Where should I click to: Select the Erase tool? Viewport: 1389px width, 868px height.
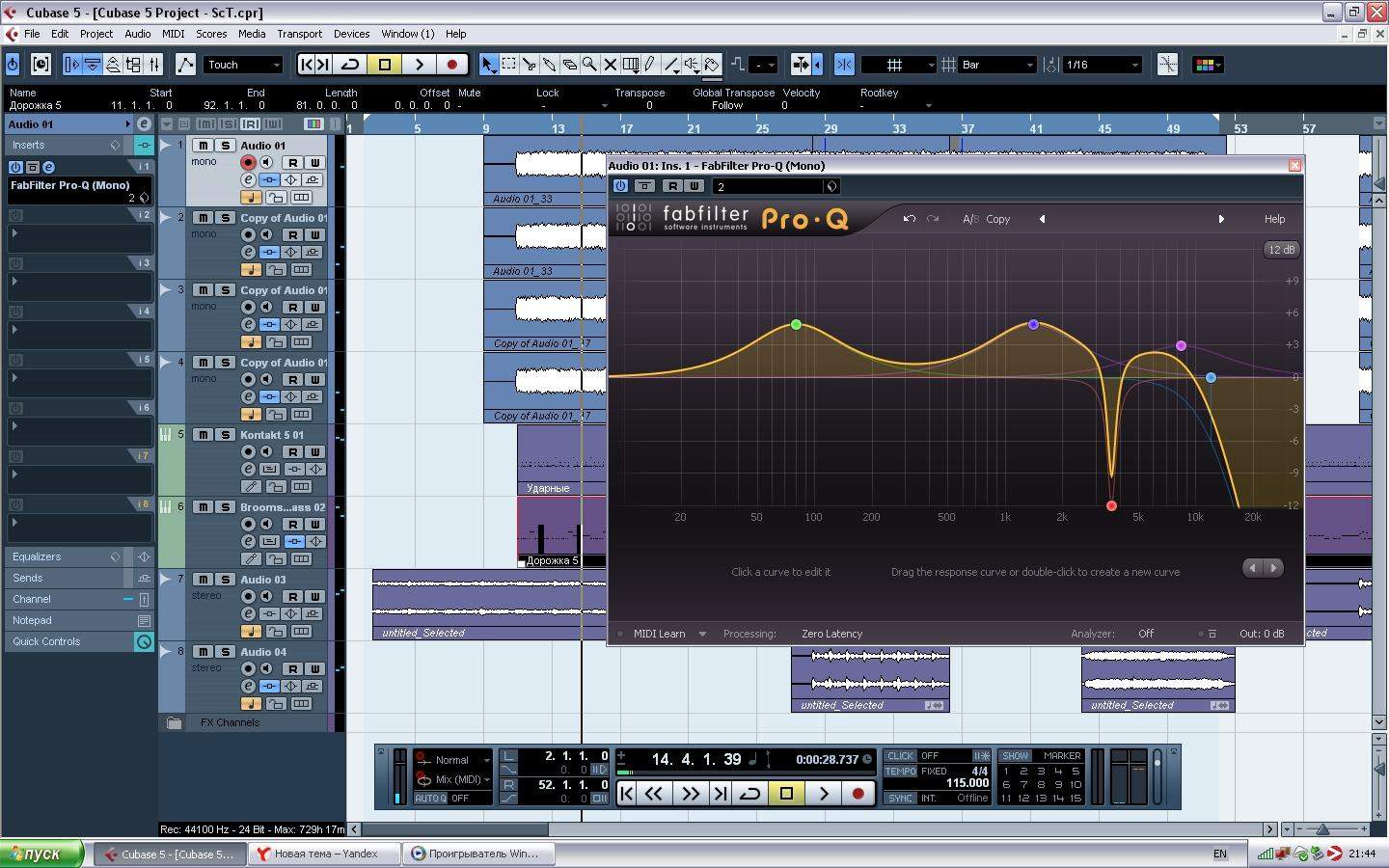pyautogui.click(x=569, y=65)
